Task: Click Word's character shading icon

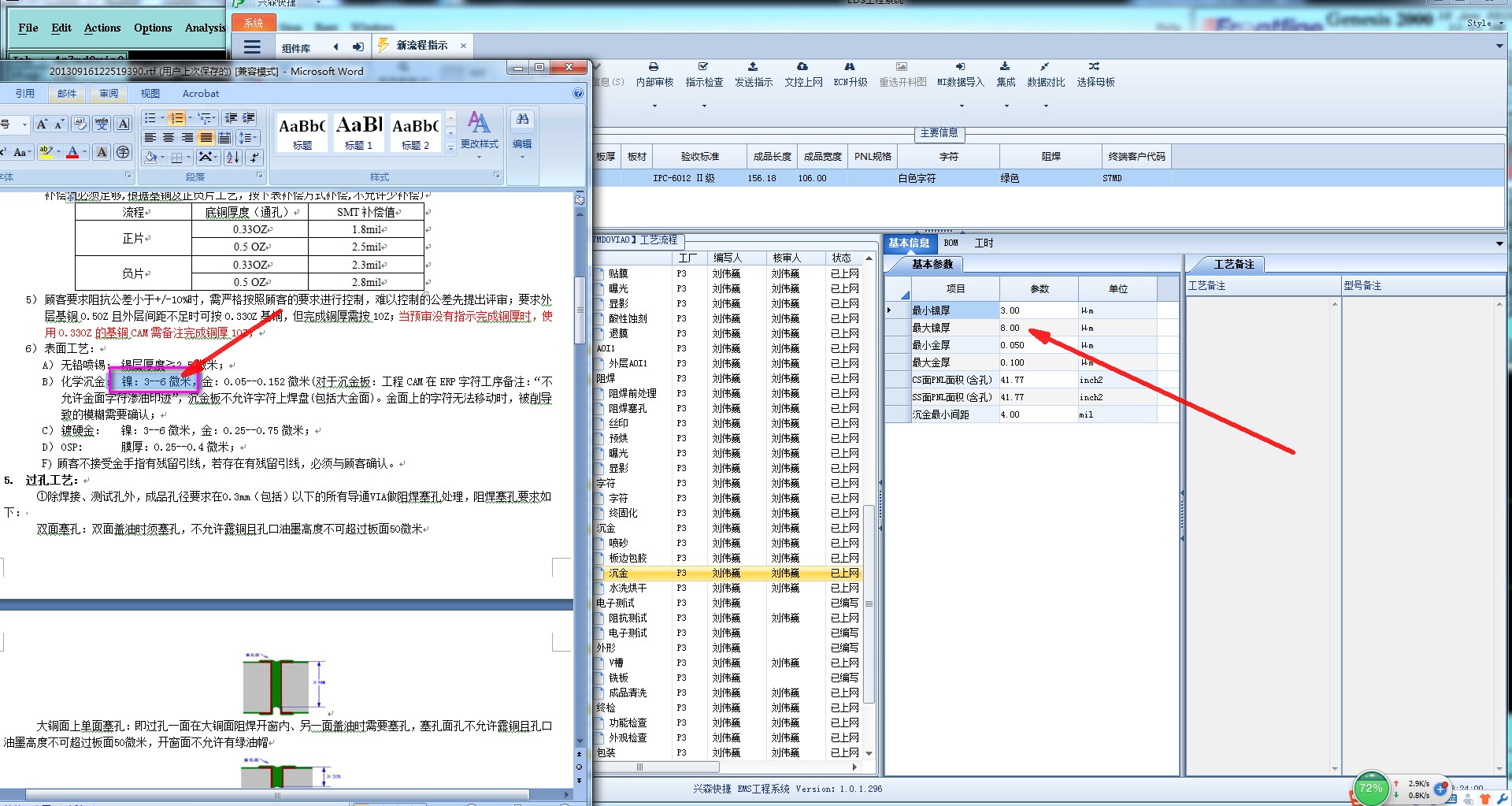Action: 102,152
